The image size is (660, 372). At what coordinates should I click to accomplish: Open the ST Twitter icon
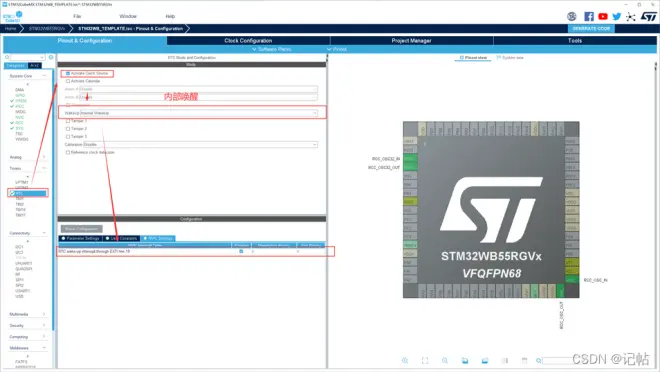pos(617,16)
